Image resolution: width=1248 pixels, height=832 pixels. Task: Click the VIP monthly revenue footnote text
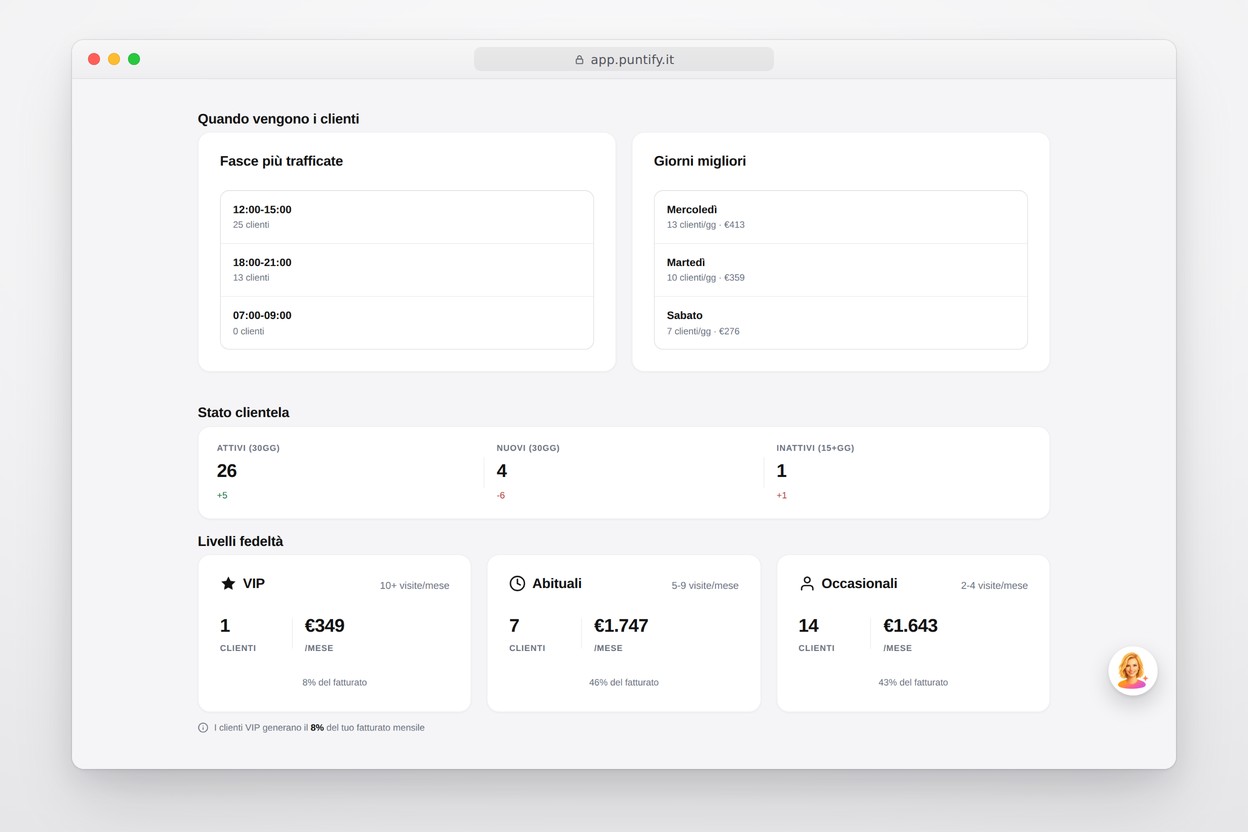319,728
